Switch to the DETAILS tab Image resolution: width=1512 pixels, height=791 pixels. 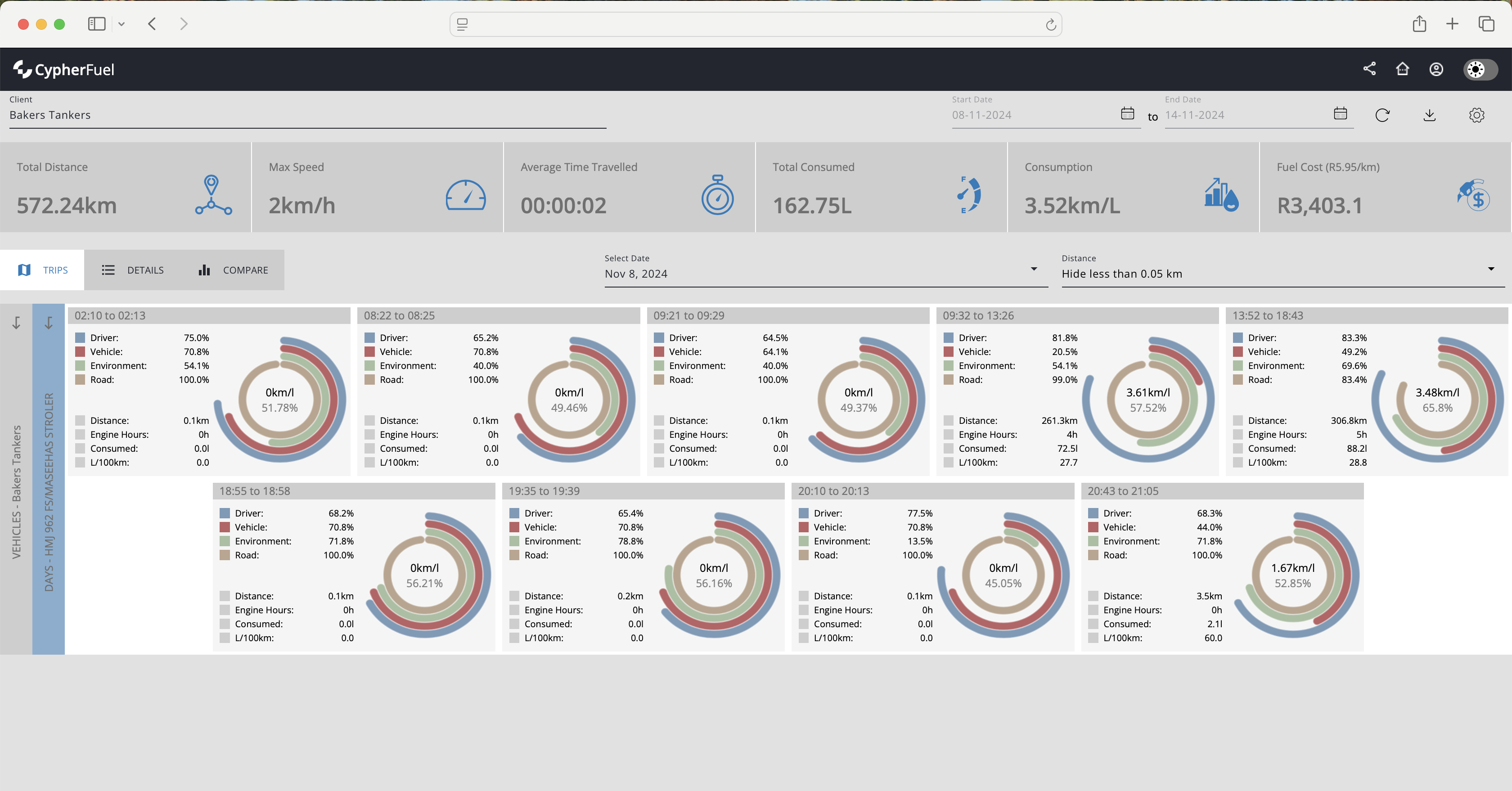point(133,270)
